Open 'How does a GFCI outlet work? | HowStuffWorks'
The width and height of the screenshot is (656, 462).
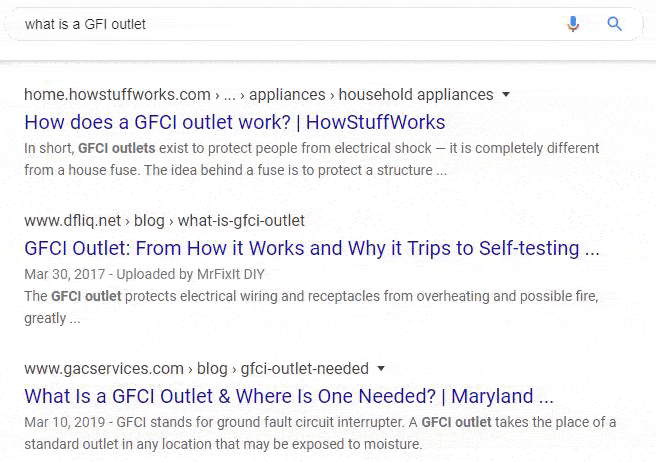235,122
